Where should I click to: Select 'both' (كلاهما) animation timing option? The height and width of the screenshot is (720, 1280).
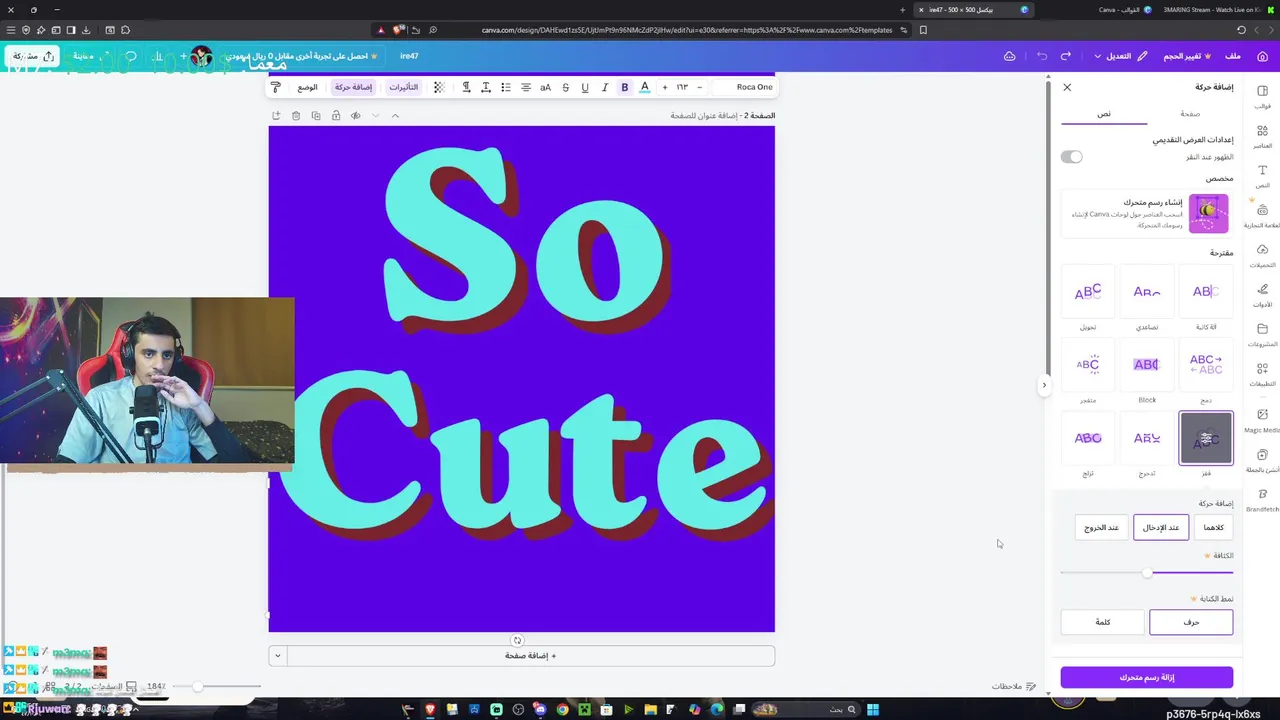[1213, 527]
